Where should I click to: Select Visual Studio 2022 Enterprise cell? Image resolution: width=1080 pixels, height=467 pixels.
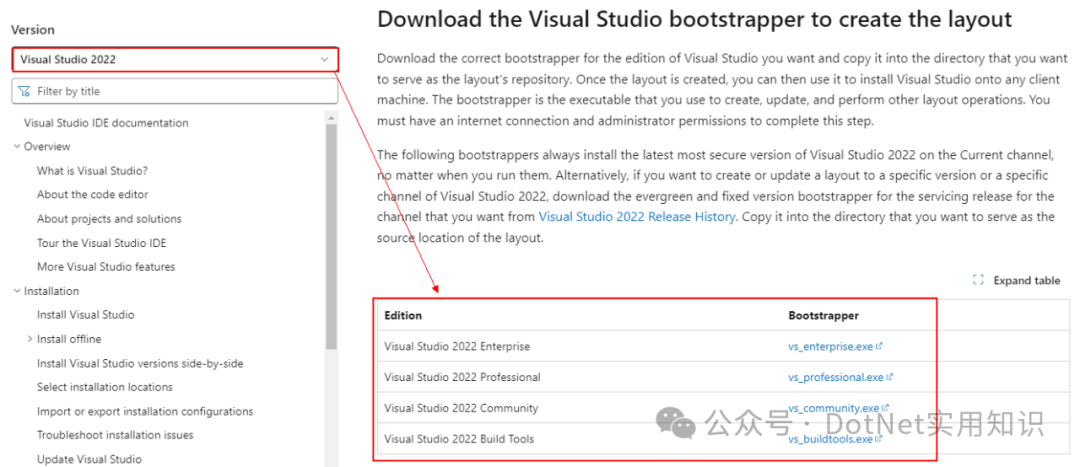(x=457, y=346)
